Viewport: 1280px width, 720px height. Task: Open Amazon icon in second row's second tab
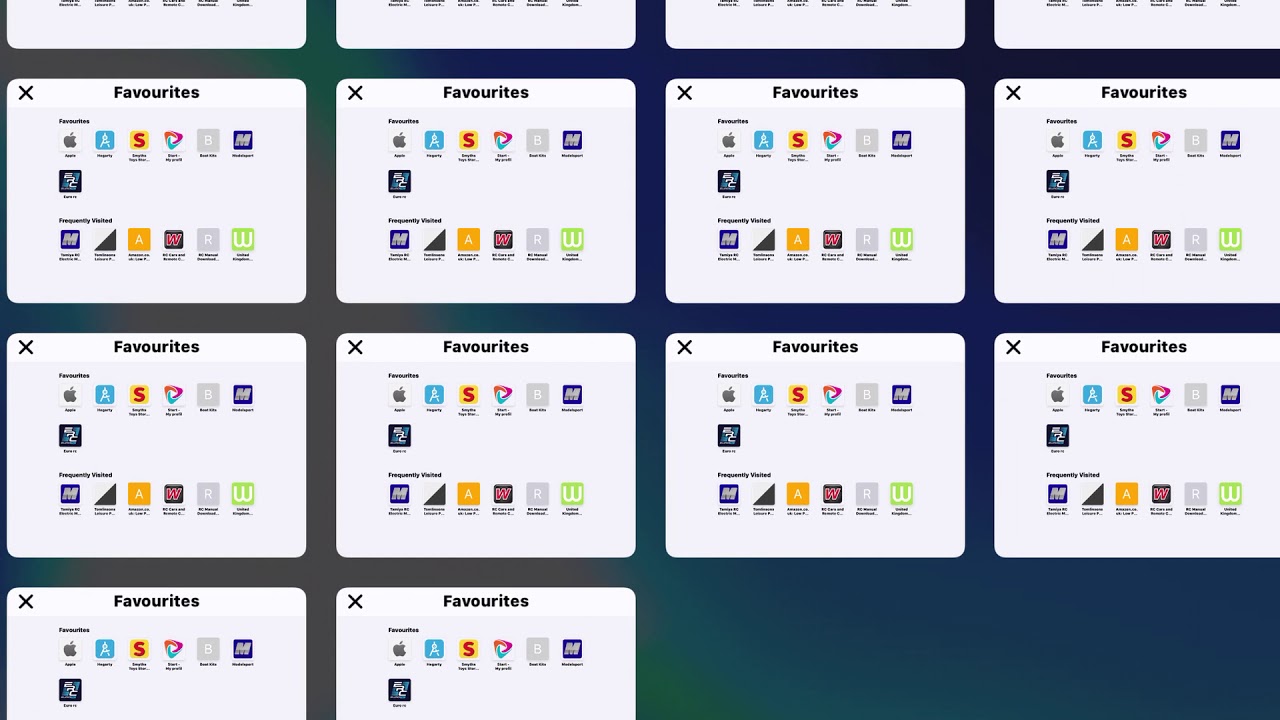click(x=468, y=239)
